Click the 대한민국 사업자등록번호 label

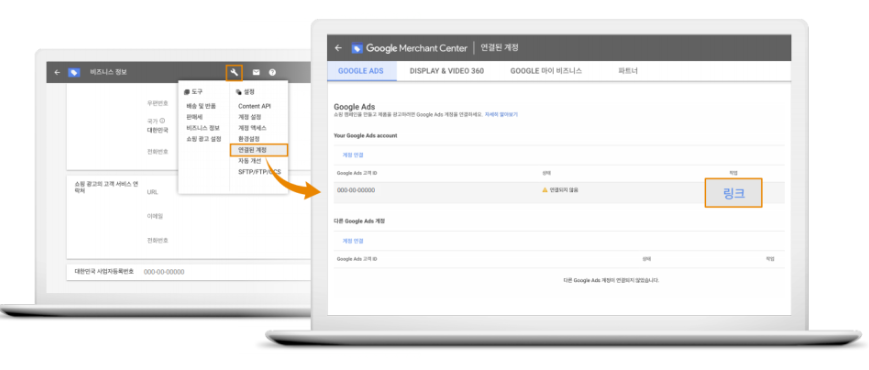tap(104, 272)
